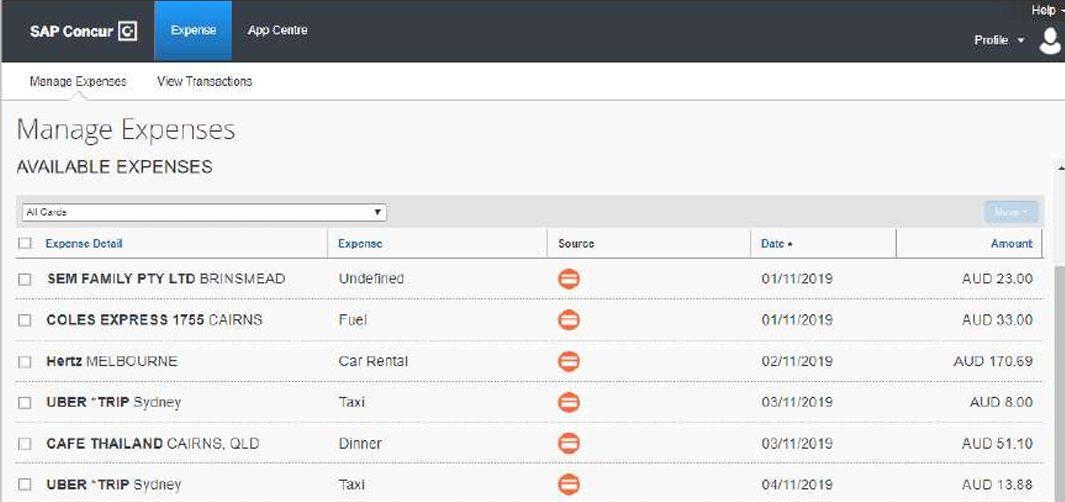1065x502 pixels.
Task: Click the SAP Concur logo
Action: click(83, 31)
